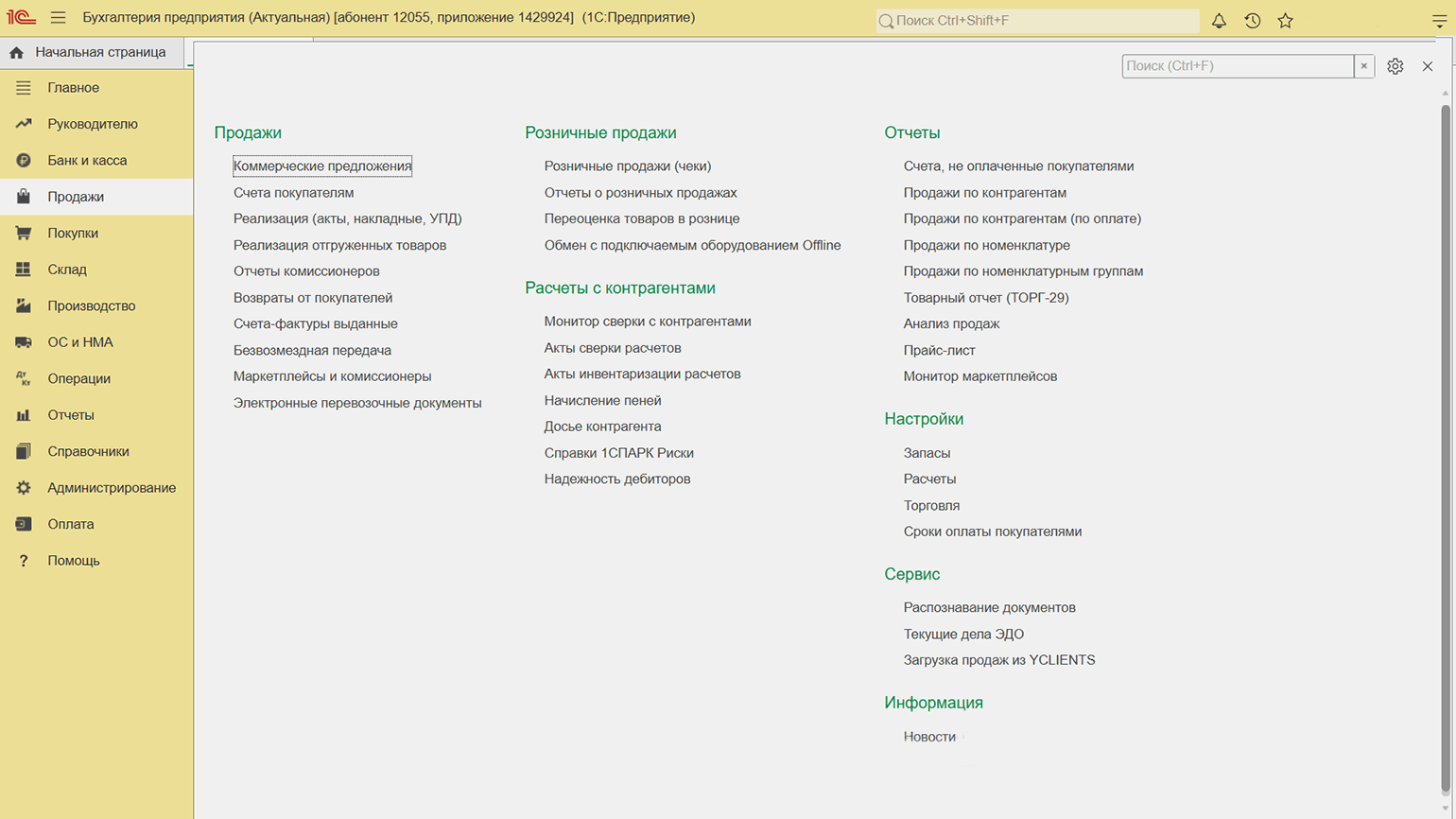Open menu settings gear icon

coord(1395,66)
